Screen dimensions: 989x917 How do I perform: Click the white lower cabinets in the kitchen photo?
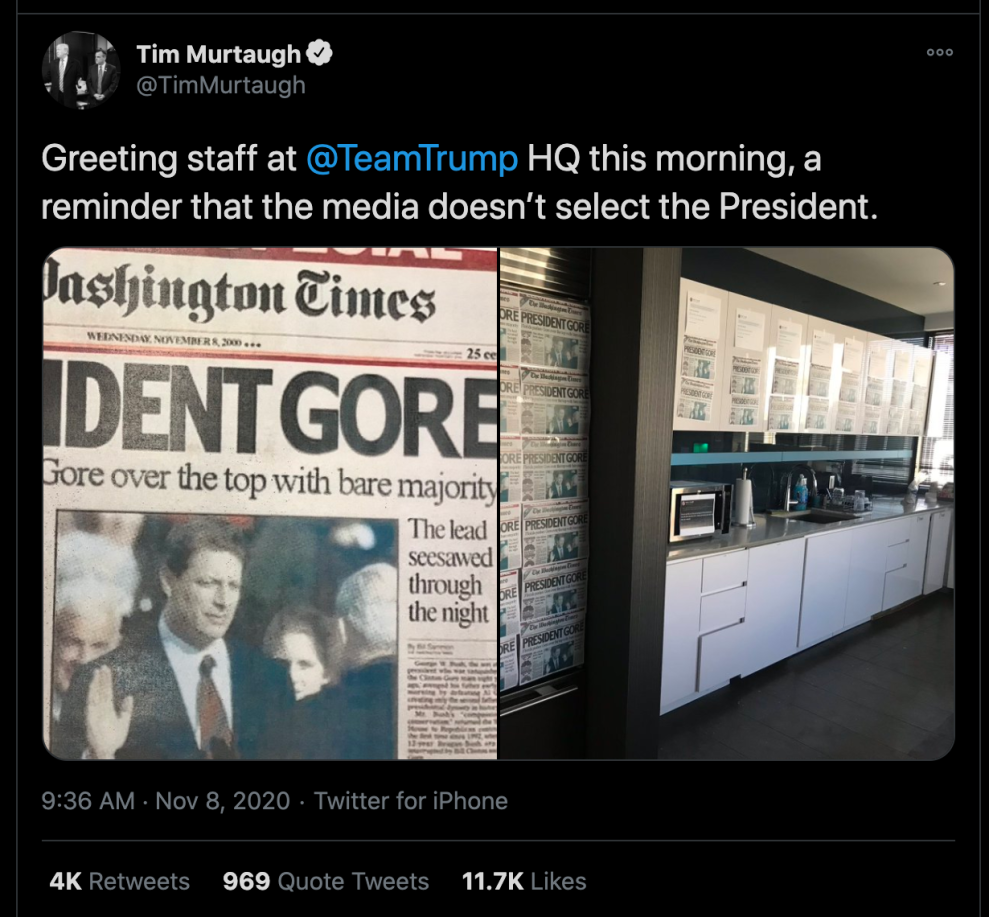click(800, 600)
